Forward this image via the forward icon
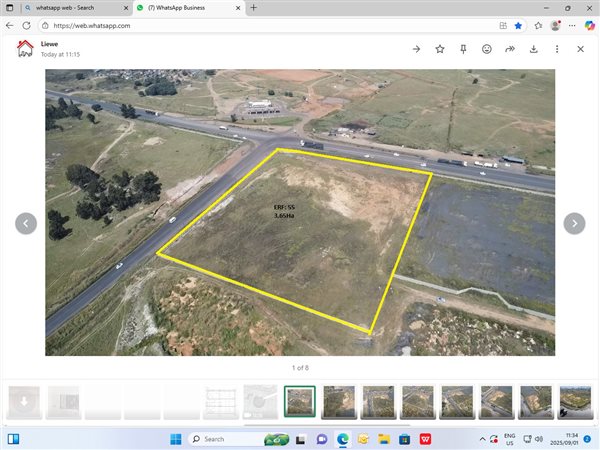Screen dimensions: 600x450 click(x=510, y=49)
